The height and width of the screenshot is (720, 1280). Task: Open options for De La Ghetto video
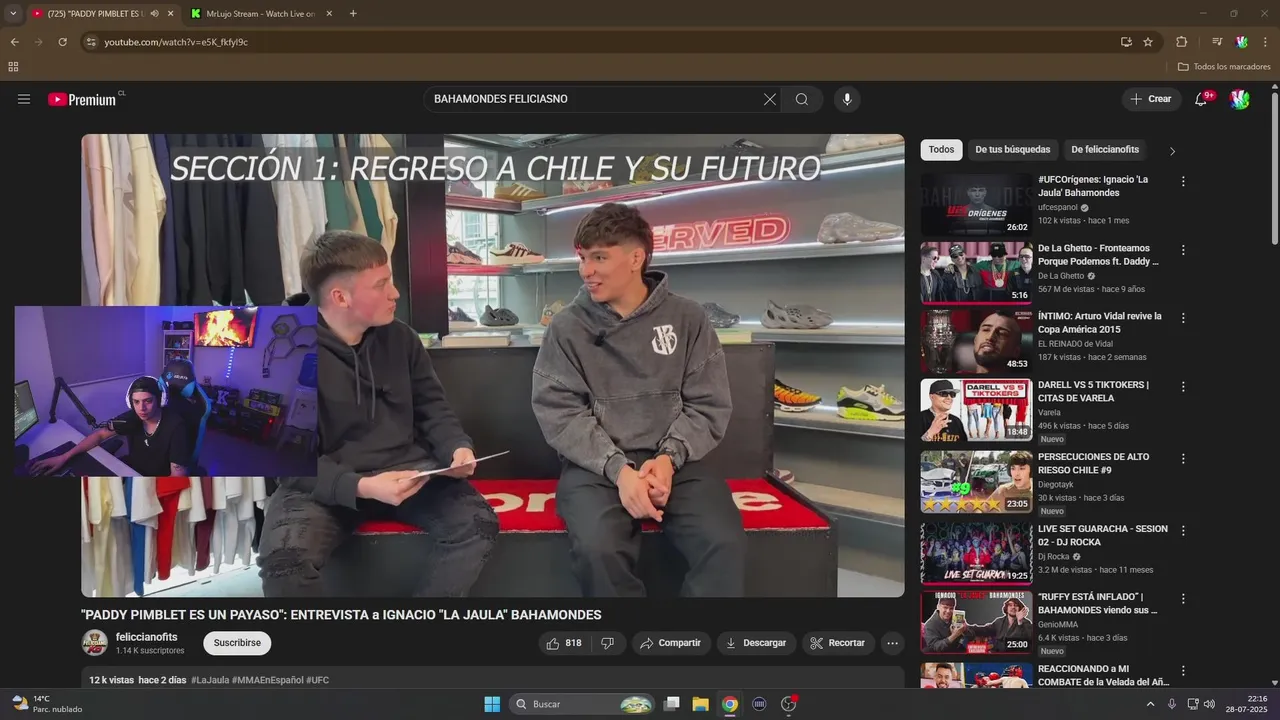[1183, 250]
